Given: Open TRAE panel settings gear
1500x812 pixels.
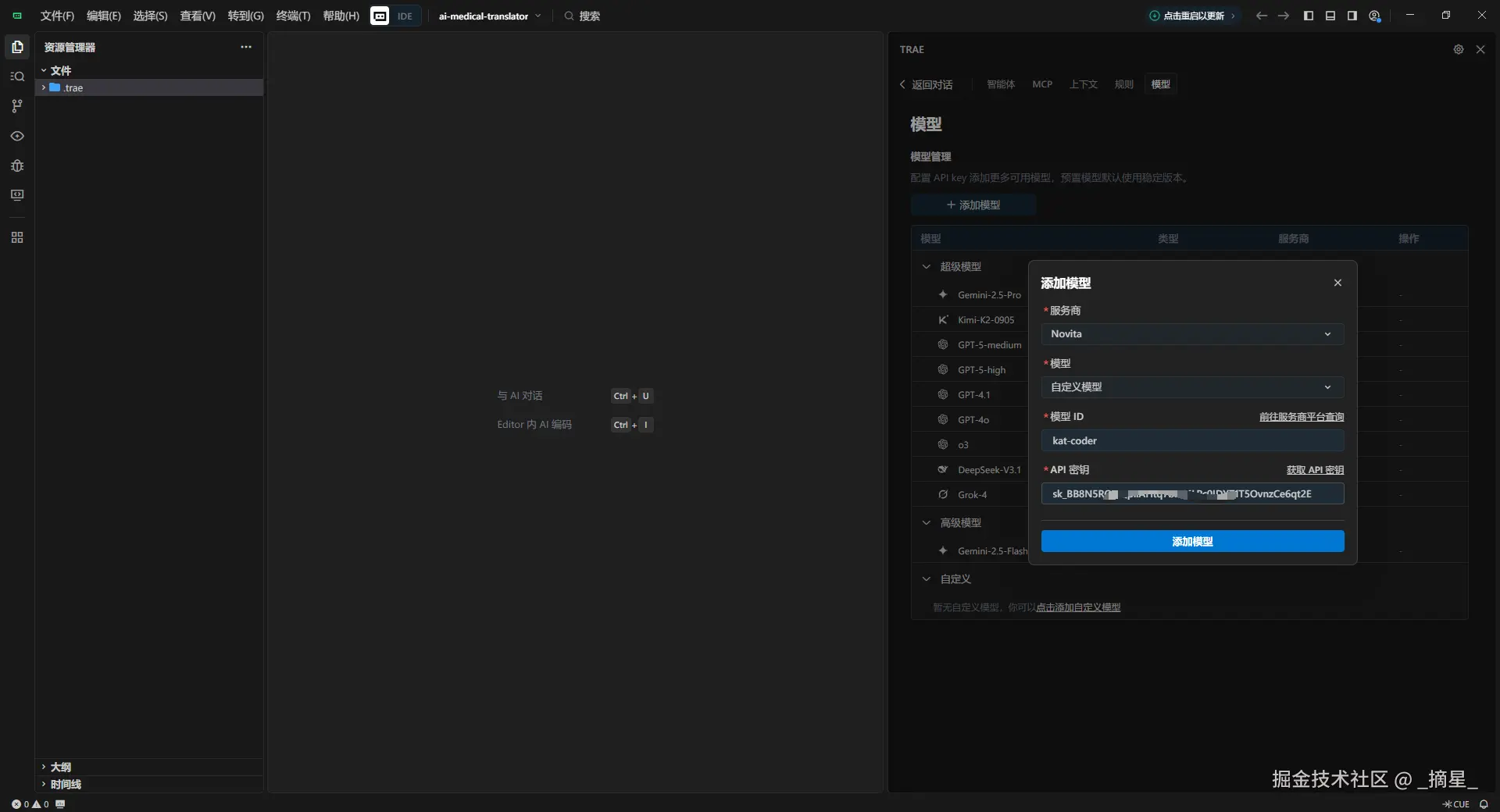Looking at the screenshot, I should [x=1459, y=49].
